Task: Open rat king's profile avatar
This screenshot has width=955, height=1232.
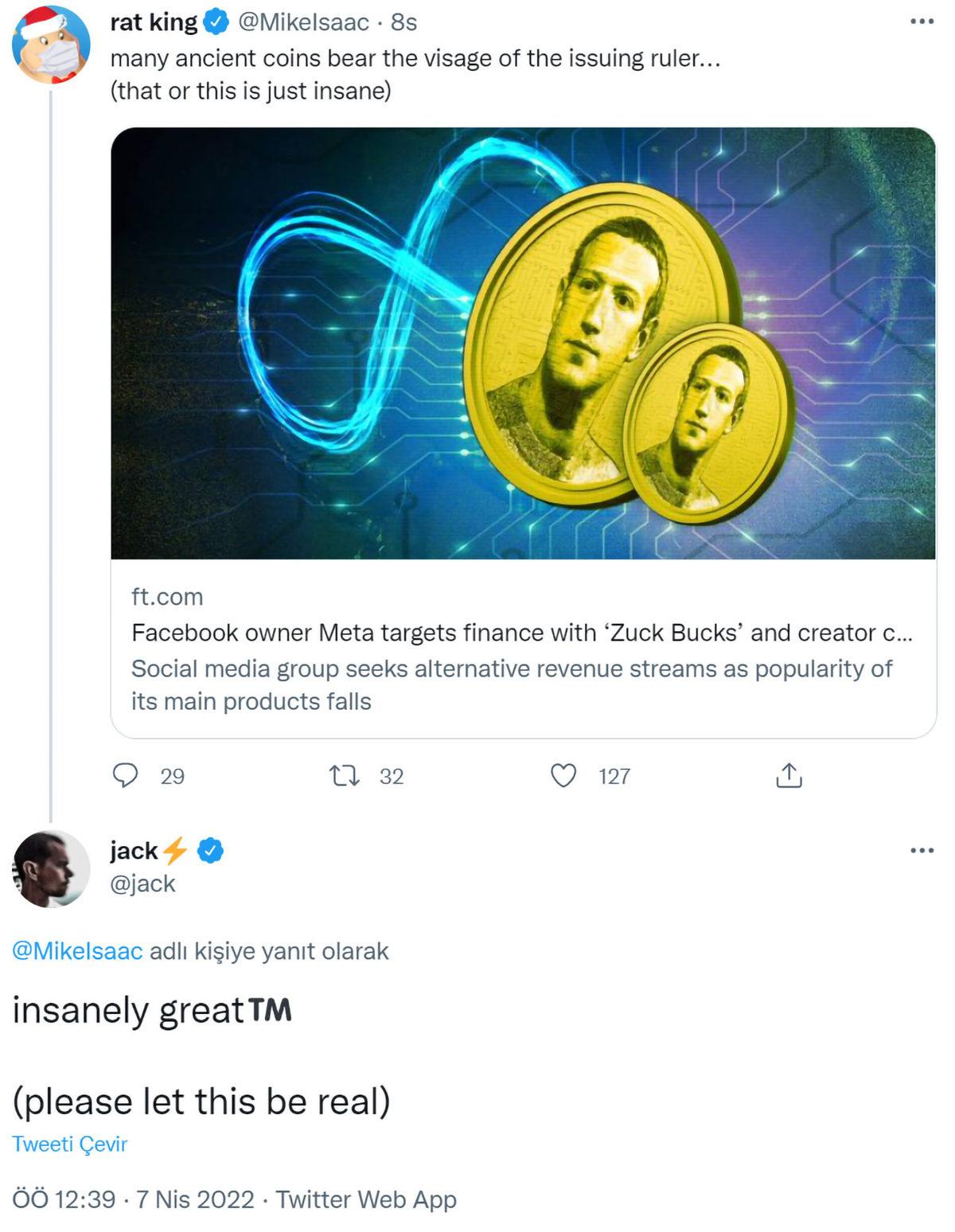Action: [51, 45]
